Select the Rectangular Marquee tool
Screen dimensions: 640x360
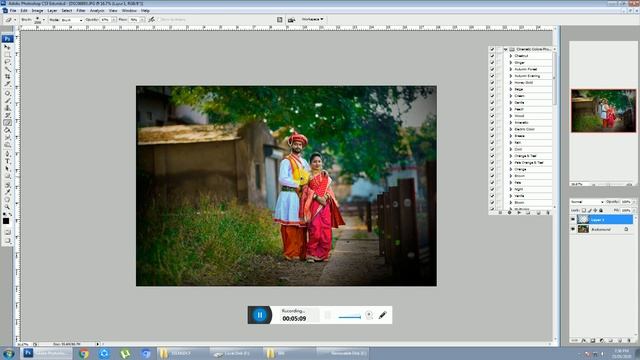[x=7, y=54]
